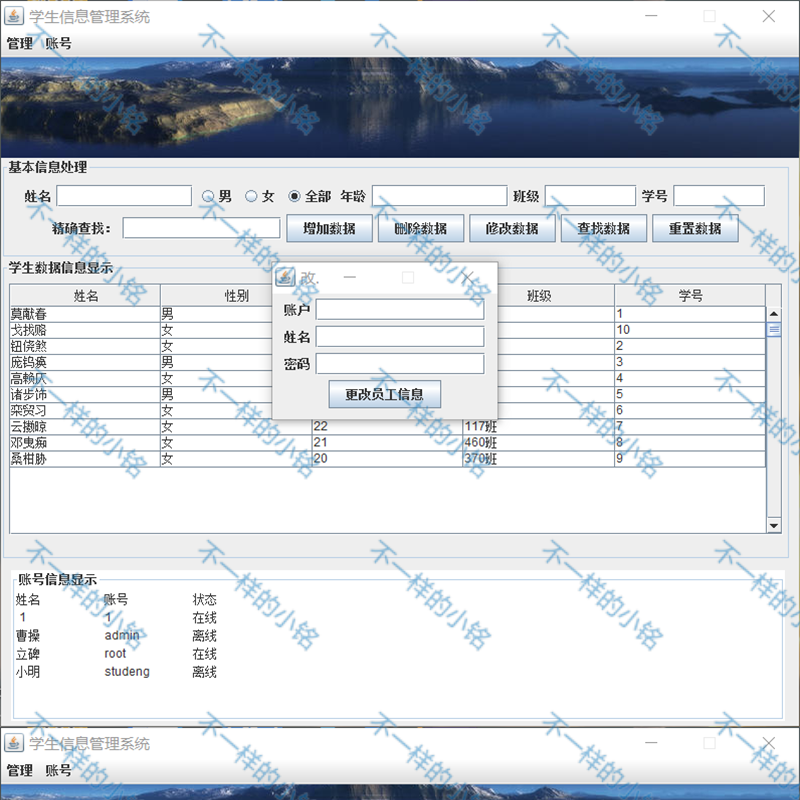The height and width of the screenshot is (800, 800).
Task: Click the 密码 field in dialog
Action: pyautogui.click(x=400, y=364)
